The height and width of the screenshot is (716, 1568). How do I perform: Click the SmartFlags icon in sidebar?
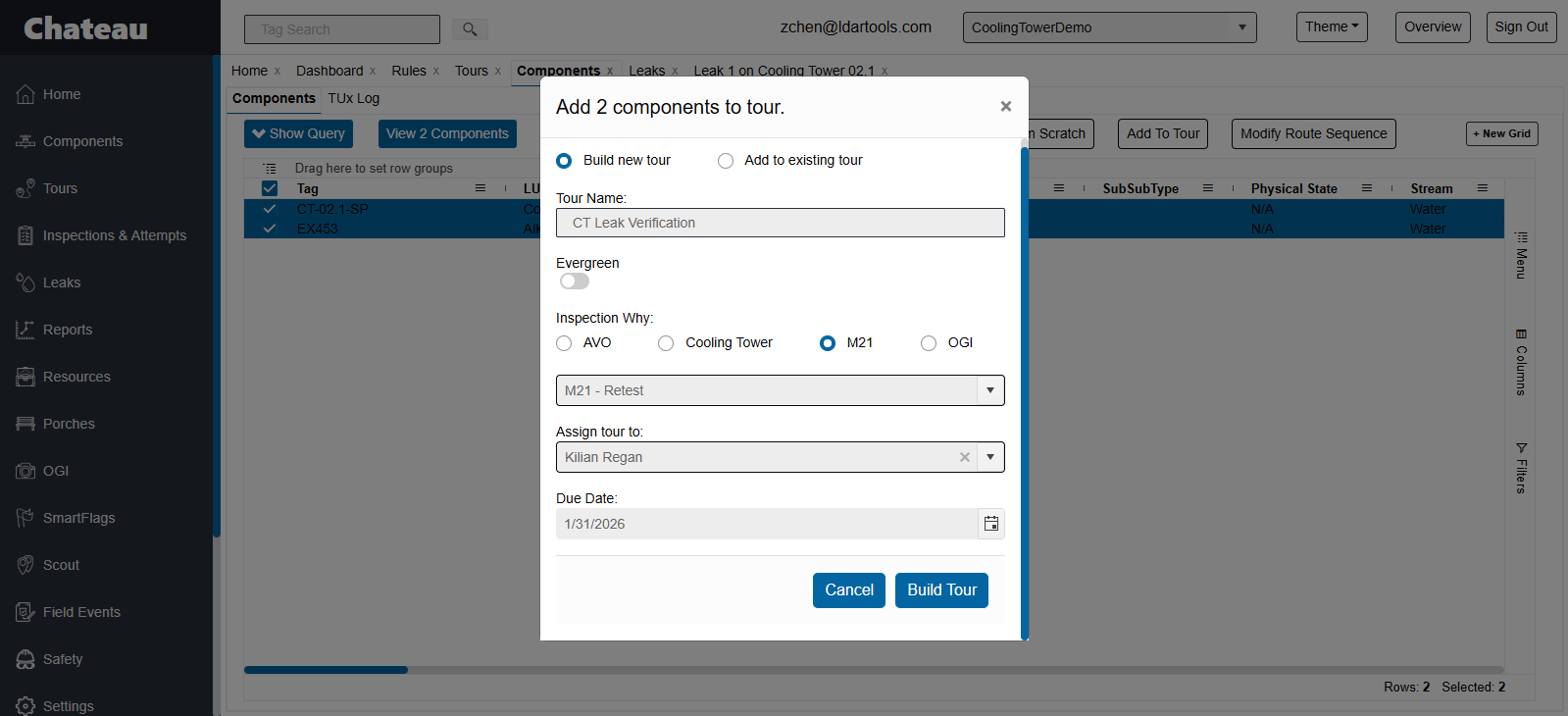tap(25, 518)
